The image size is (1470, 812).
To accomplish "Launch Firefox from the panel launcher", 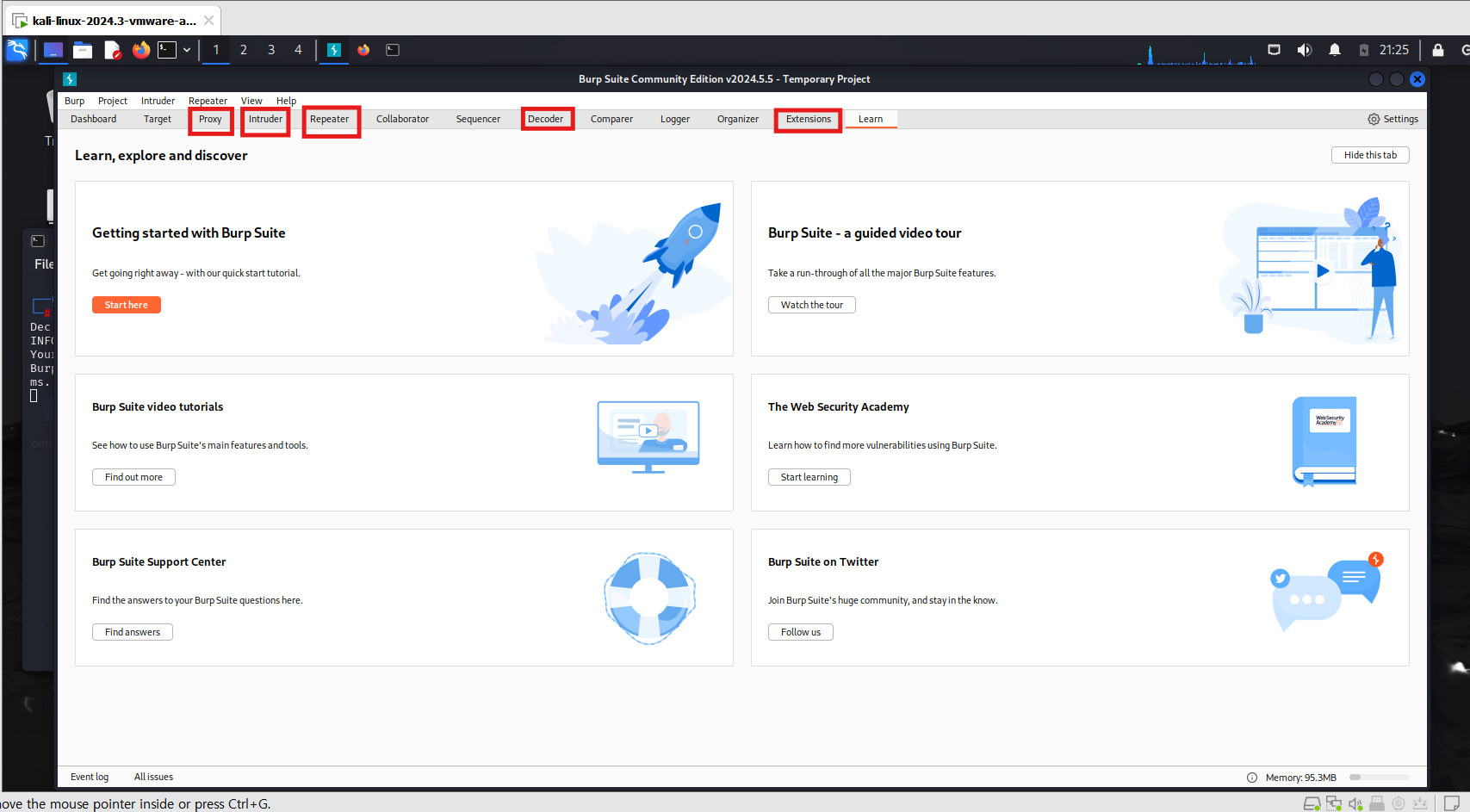I will pyautogui.click(x=141, y=50).
